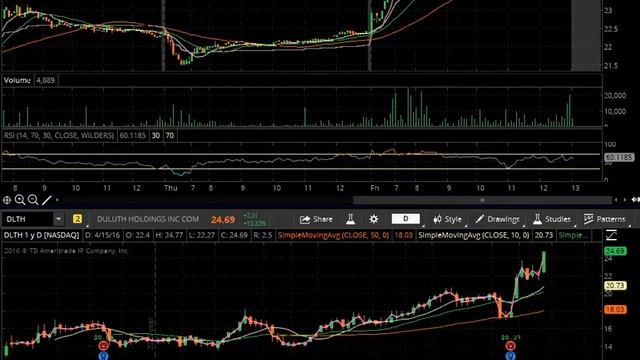Click the L: 22.27 low value
The image size is (640, 360).
pyautogui.click(x=202, y=235)
